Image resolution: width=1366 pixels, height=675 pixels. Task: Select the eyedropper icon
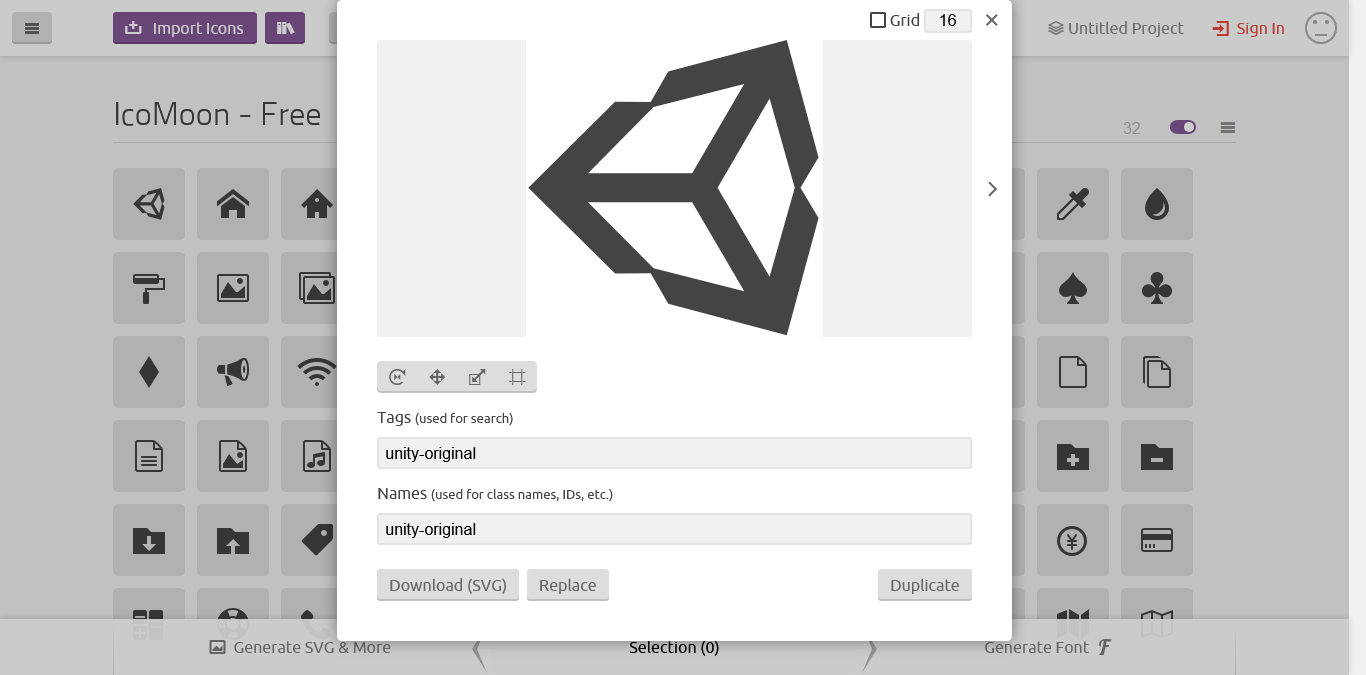pyautogui.click(x=1073, y=204)
